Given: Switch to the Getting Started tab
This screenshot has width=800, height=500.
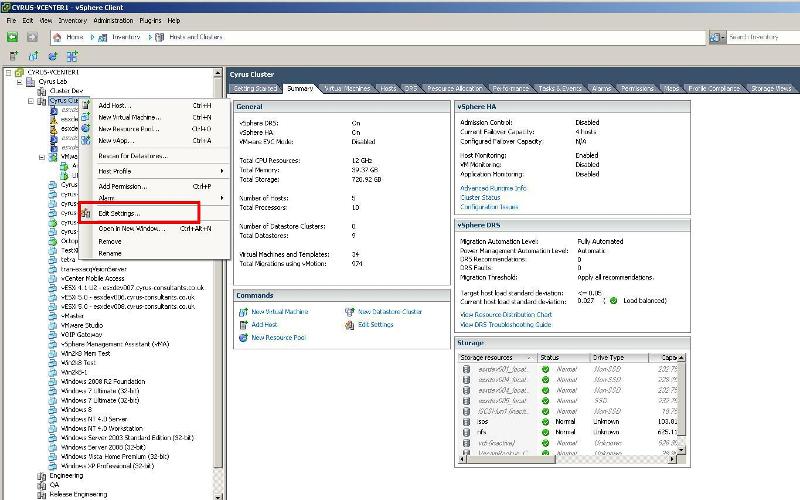Looking at the screenshot, I should (x=255, y=89).
